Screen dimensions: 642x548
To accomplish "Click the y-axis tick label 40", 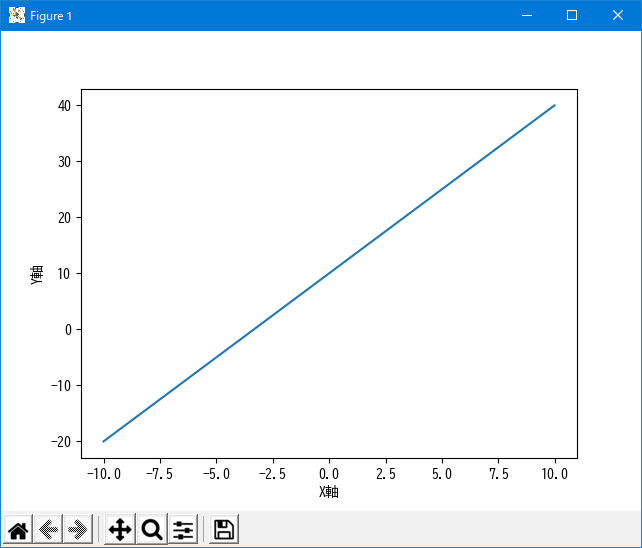I will point(64,106).
